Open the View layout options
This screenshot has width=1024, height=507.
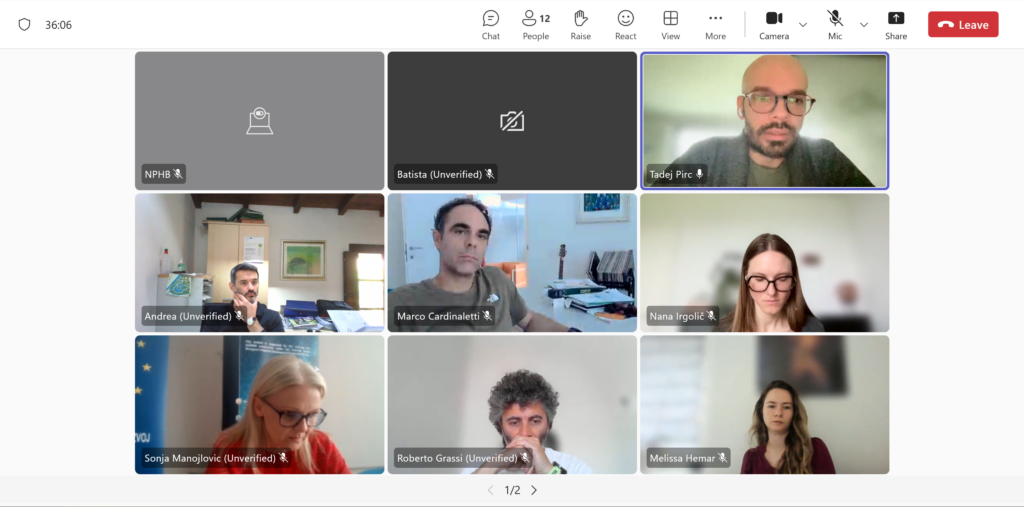coord(670,25)
